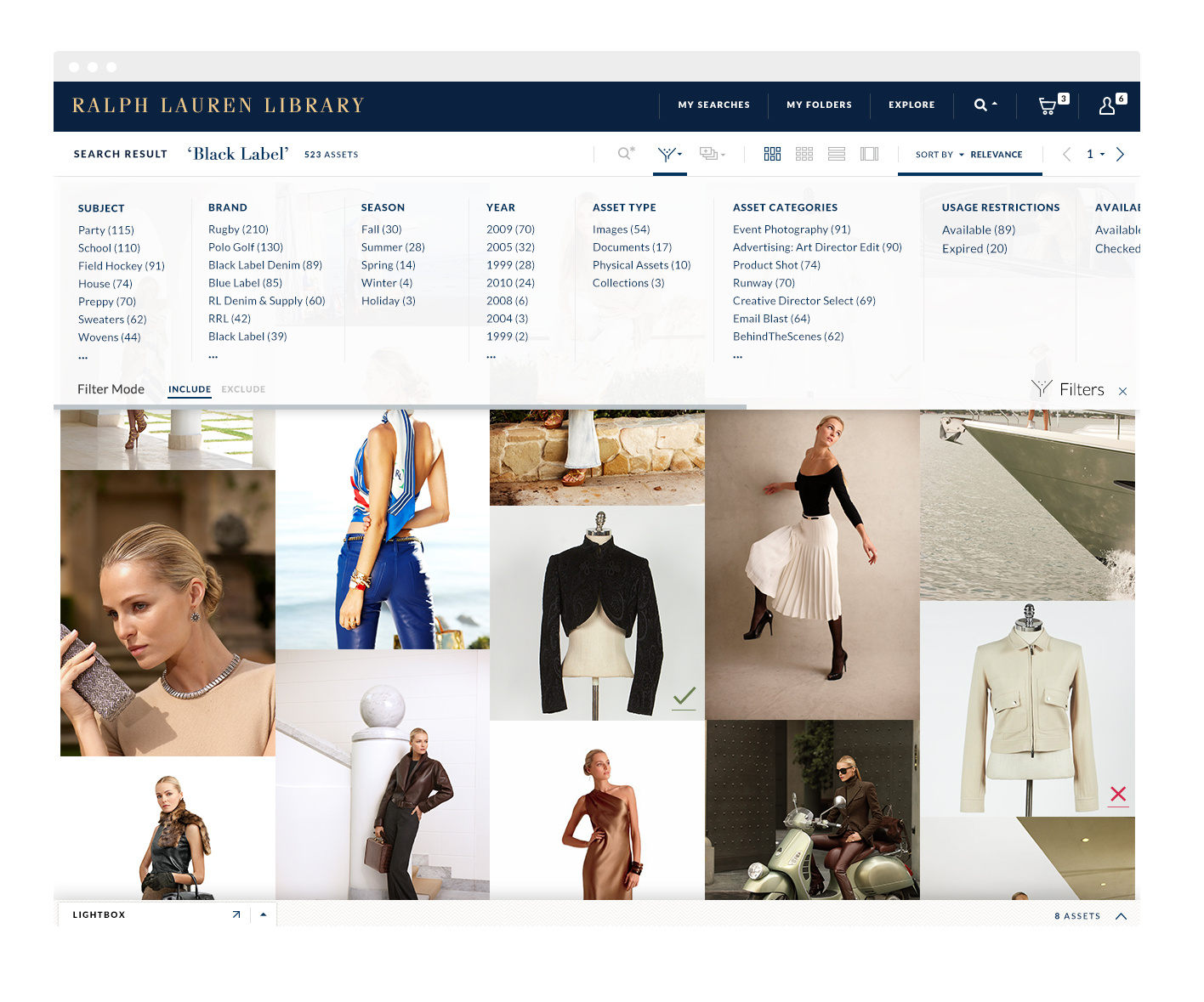The image size is (1204, 1002).
Task: Open the black jacket on mannequin image
Action: tap(597, 613)
